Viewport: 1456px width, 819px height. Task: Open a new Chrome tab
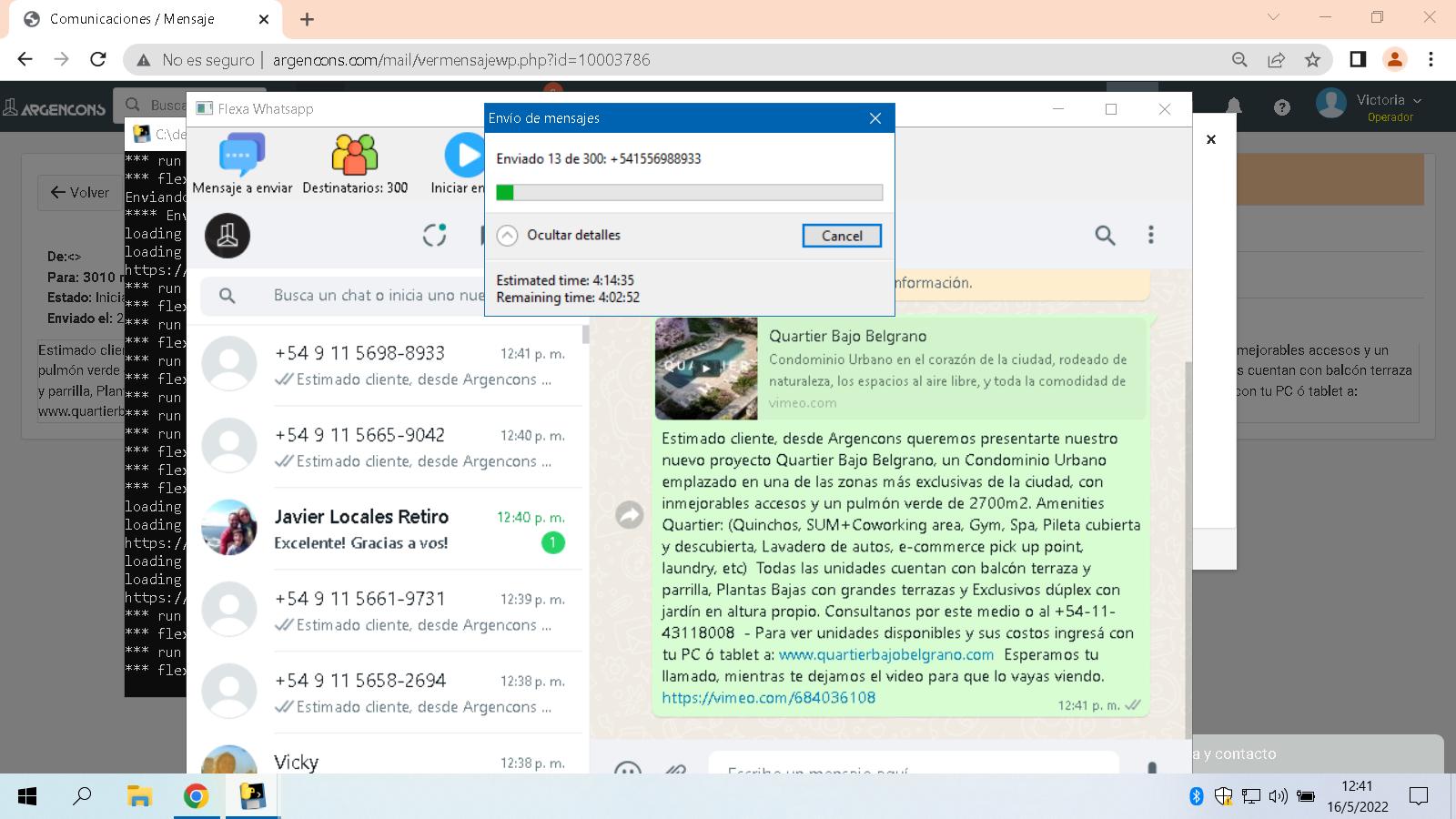[307, 19]
